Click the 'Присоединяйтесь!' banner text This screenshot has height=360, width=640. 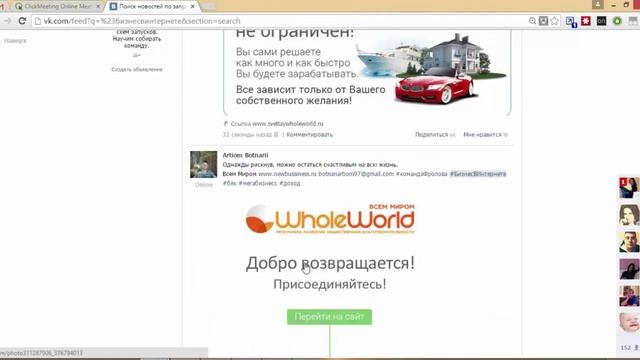330,284
